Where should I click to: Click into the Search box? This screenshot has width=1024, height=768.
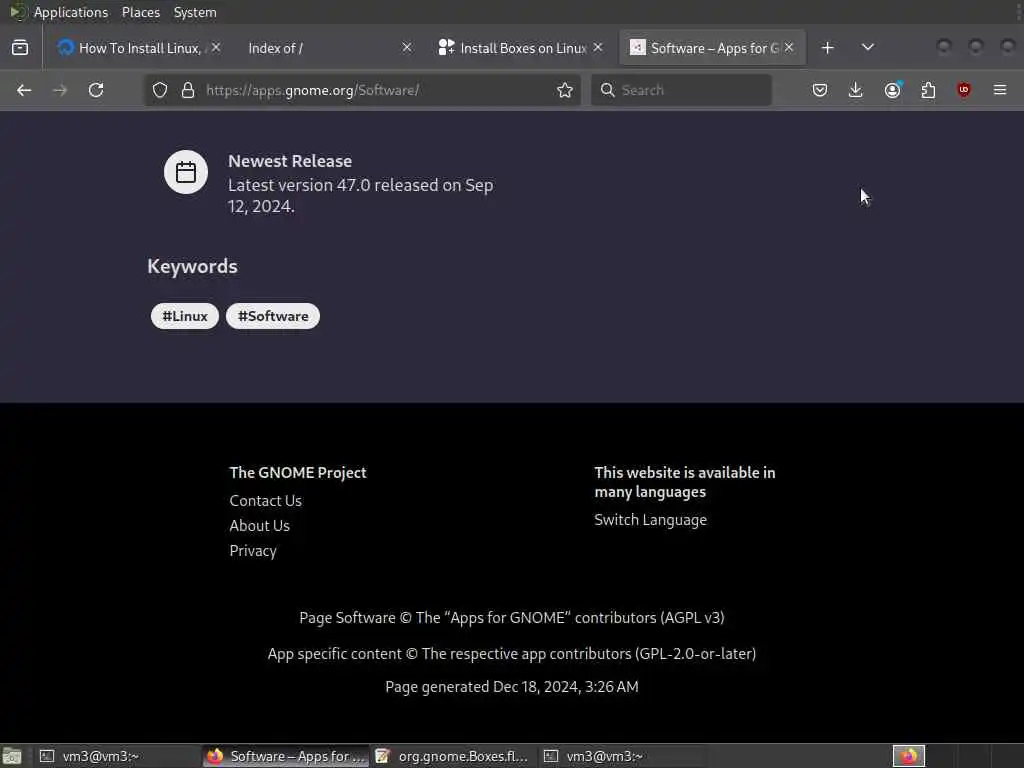point(681,90)
